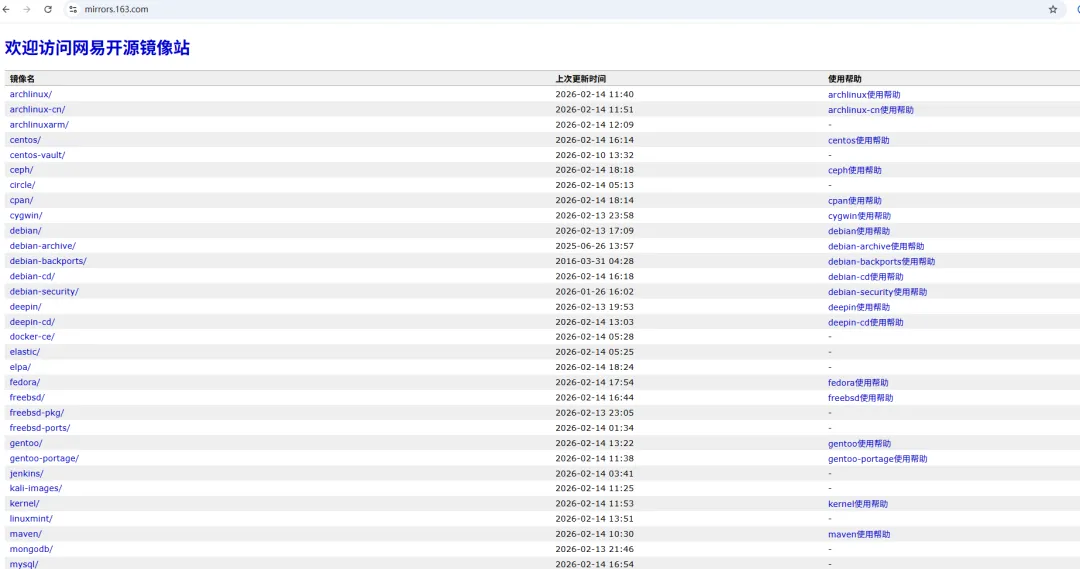Open site information icon beside the URL

coord(73,10)
